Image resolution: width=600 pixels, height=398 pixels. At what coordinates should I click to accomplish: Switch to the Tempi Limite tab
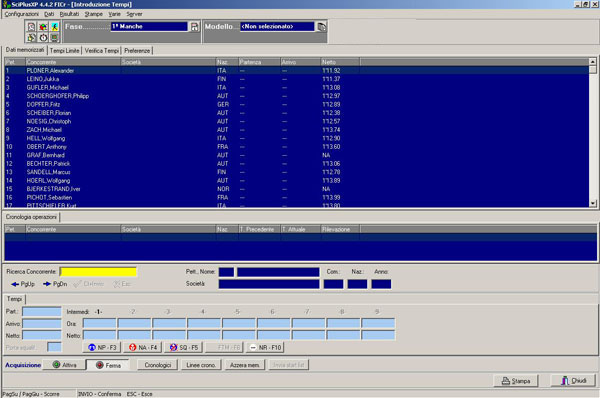64,51
